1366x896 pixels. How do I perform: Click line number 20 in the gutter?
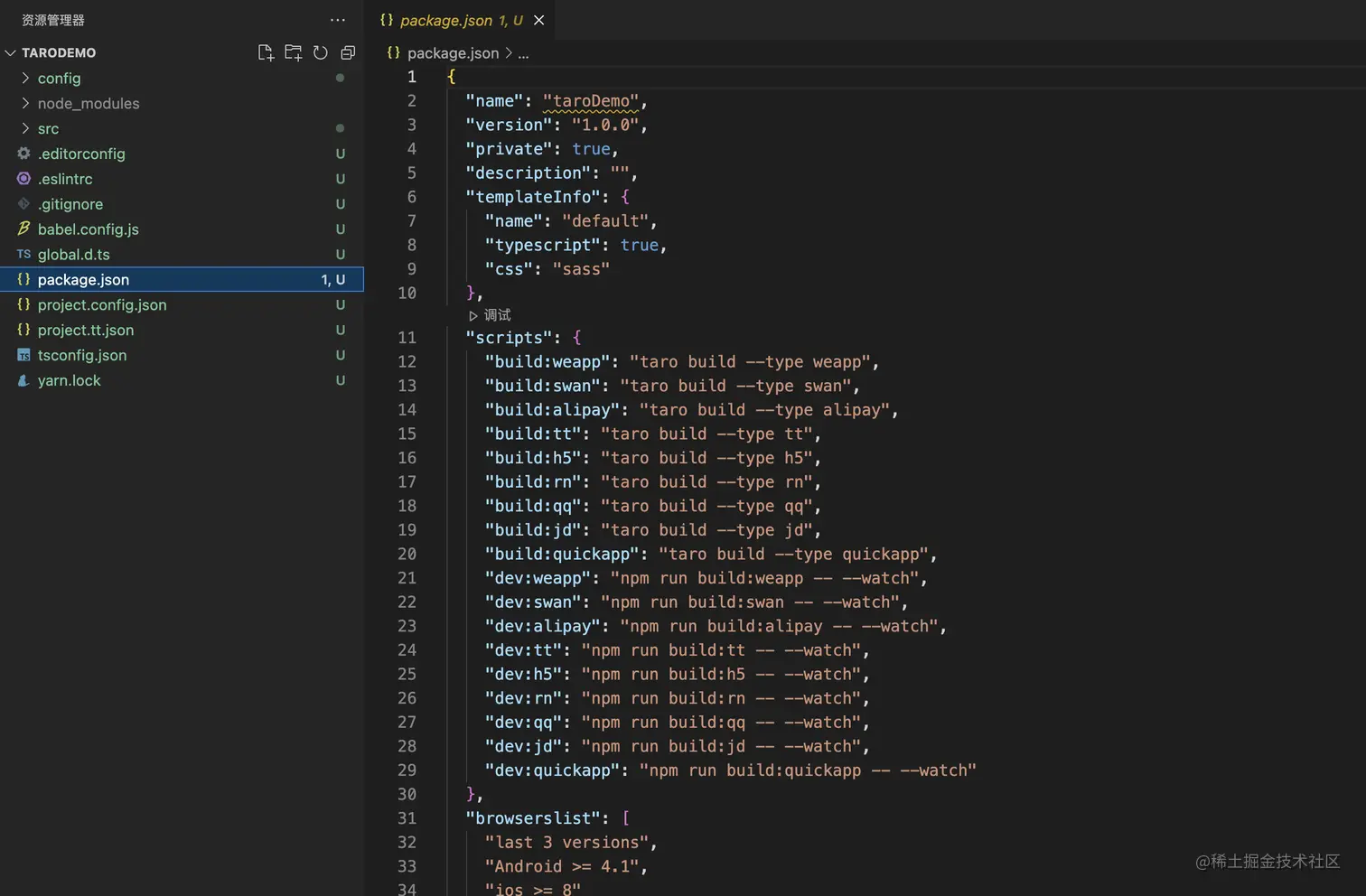pyautogui.click(x=407, y=555)
